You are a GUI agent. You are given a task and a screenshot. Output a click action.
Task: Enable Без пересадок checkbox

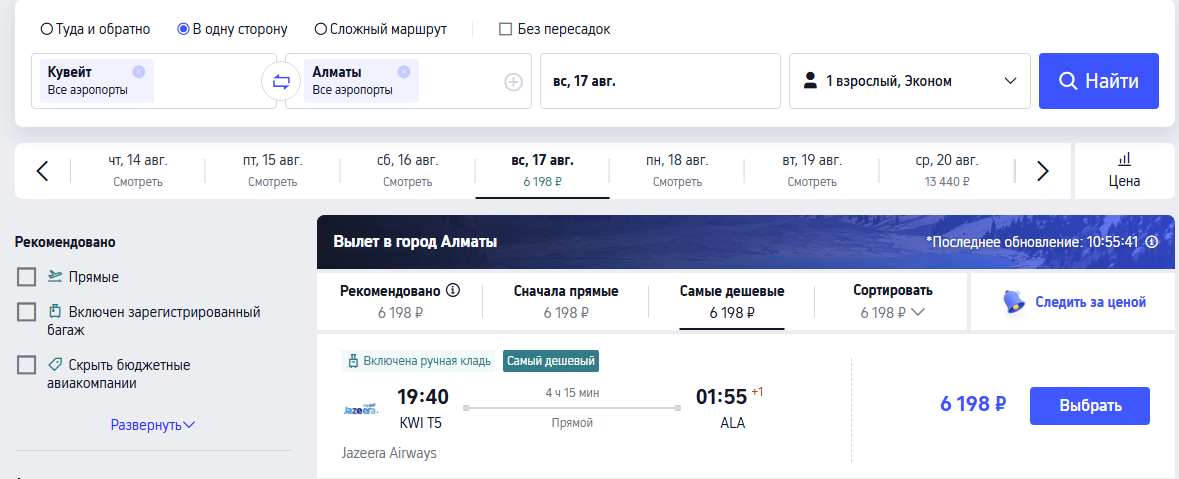505,29
